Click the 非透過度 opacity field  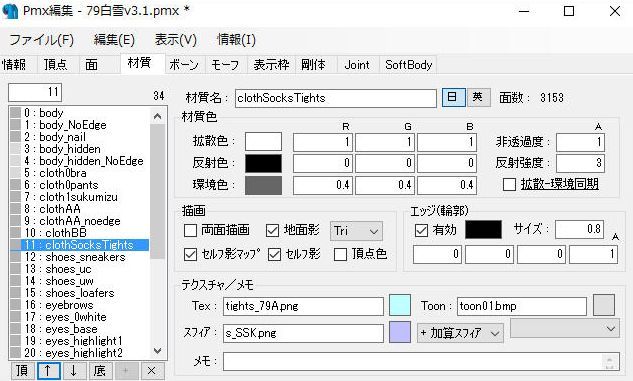pos(580,142)
